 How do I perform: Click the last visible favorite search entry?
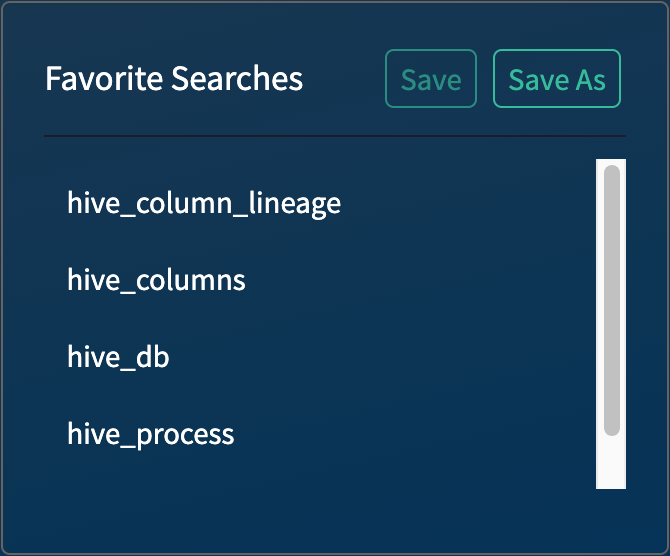151,434
